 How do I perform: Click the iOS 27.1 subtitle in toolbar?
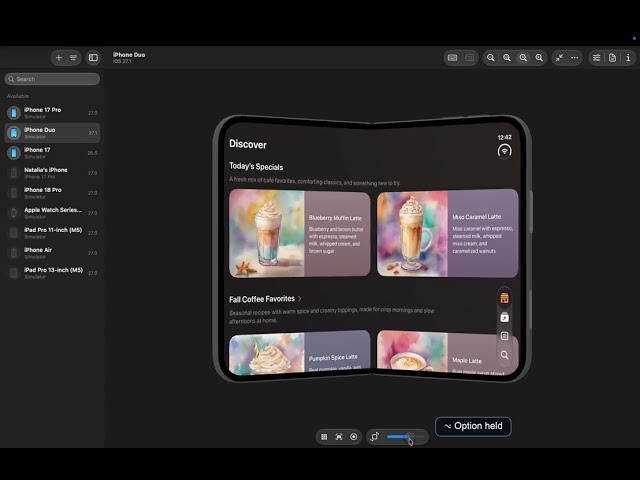click(122, 61)
